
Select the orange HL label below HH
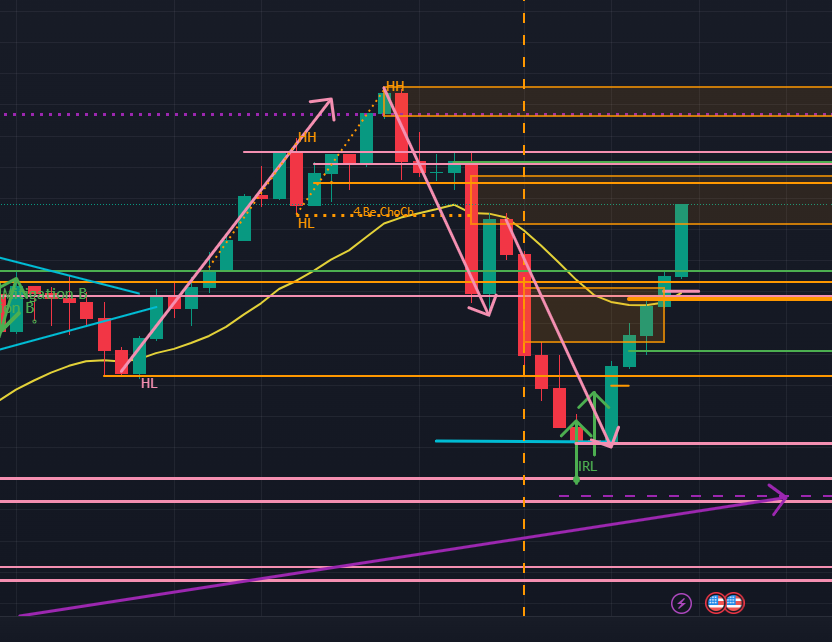click(x=306, y=223)
